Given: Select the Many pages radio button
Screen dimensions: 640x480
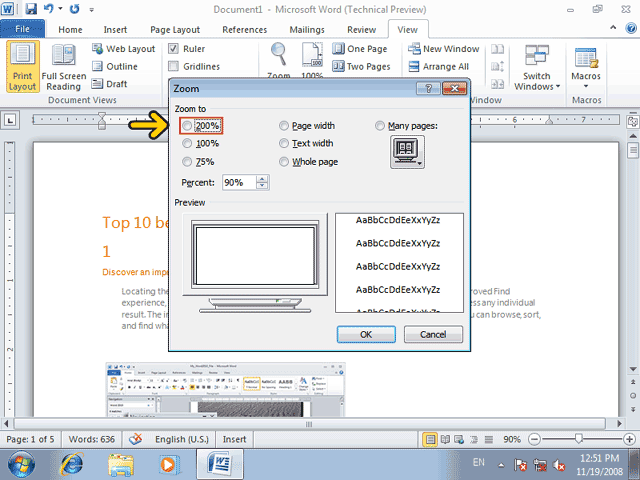Looking at the screenshot, I should tap(380, 126).
